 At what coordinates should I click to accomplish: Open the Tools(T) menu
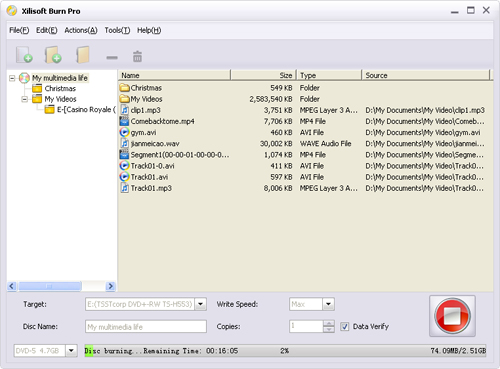click(x=117, y=30)
